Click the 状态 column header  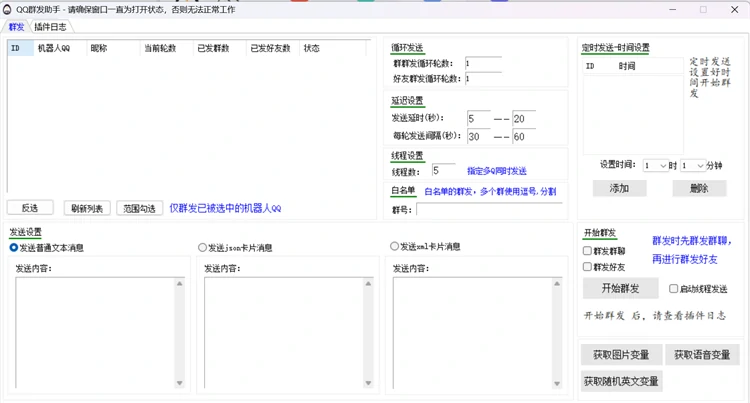pos(332,48)
